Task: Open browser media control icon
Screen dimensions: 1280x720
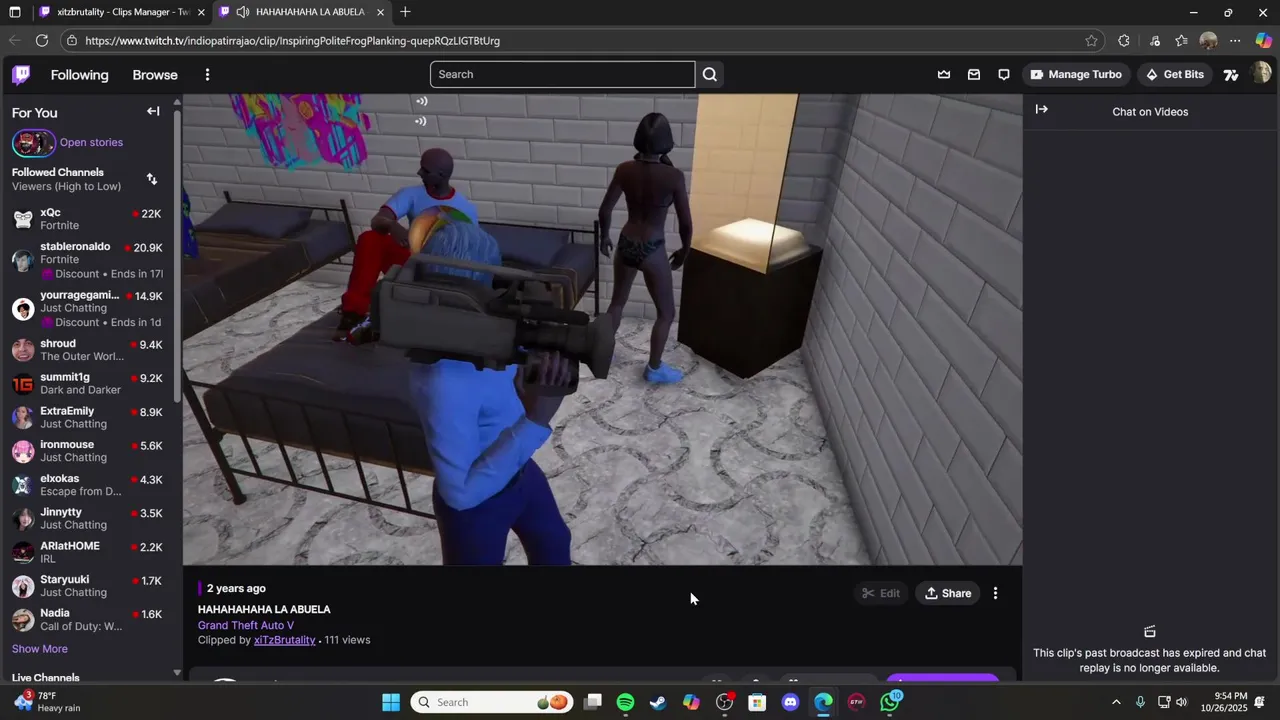Action: tap(1154, 41)
